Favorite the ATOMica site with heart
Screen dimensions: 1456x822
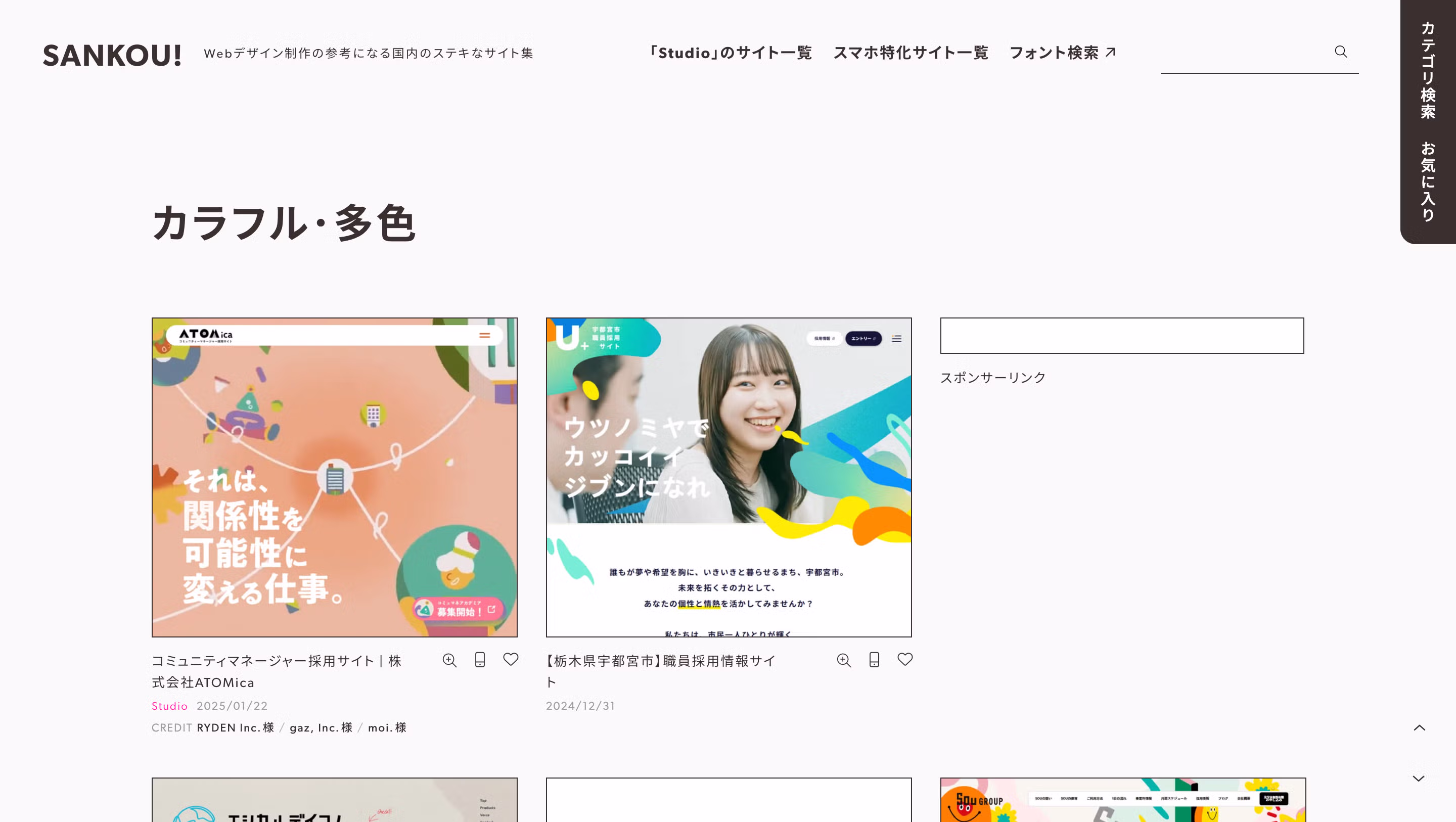(x=511, y=660)
